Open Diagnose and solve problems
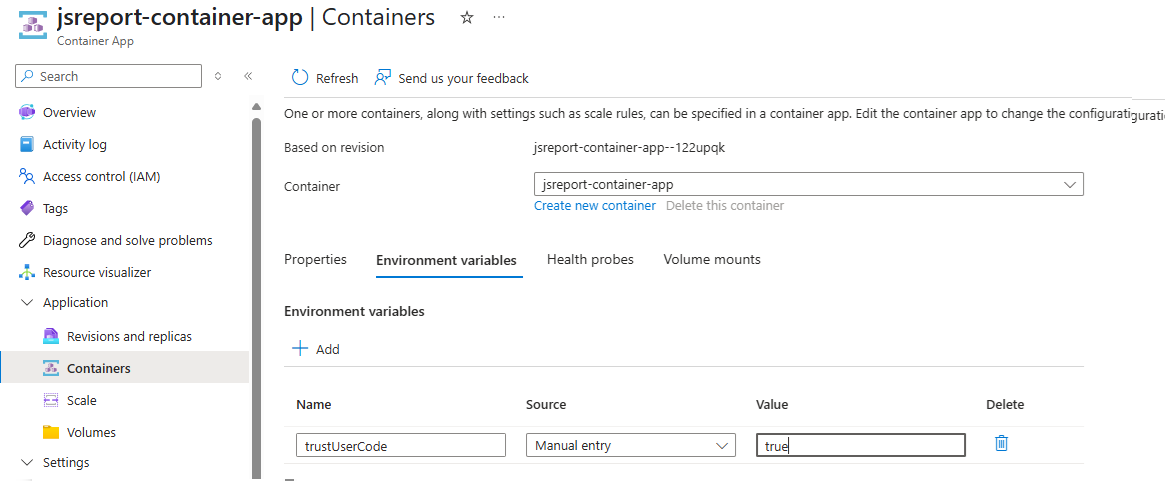The width and height of the screenshot is (1165, 495). coord(125,240)
